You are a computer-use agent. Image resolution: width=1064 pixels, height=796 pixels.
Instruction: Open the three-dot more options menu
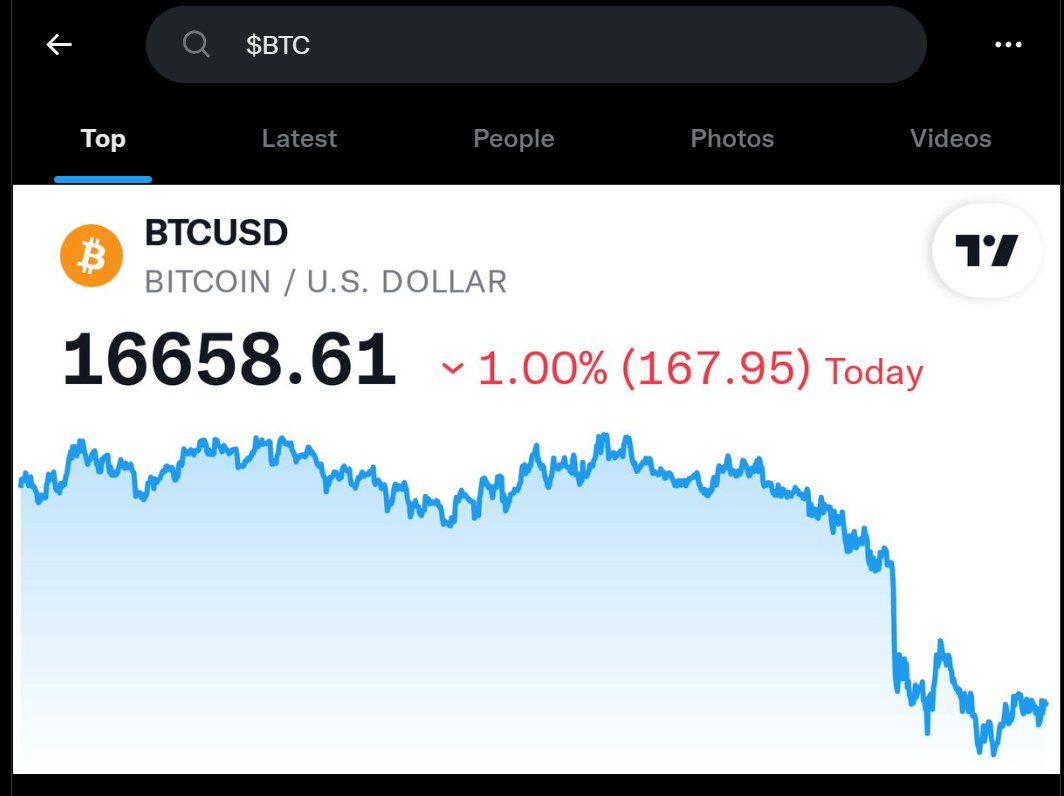(1008, 44)
